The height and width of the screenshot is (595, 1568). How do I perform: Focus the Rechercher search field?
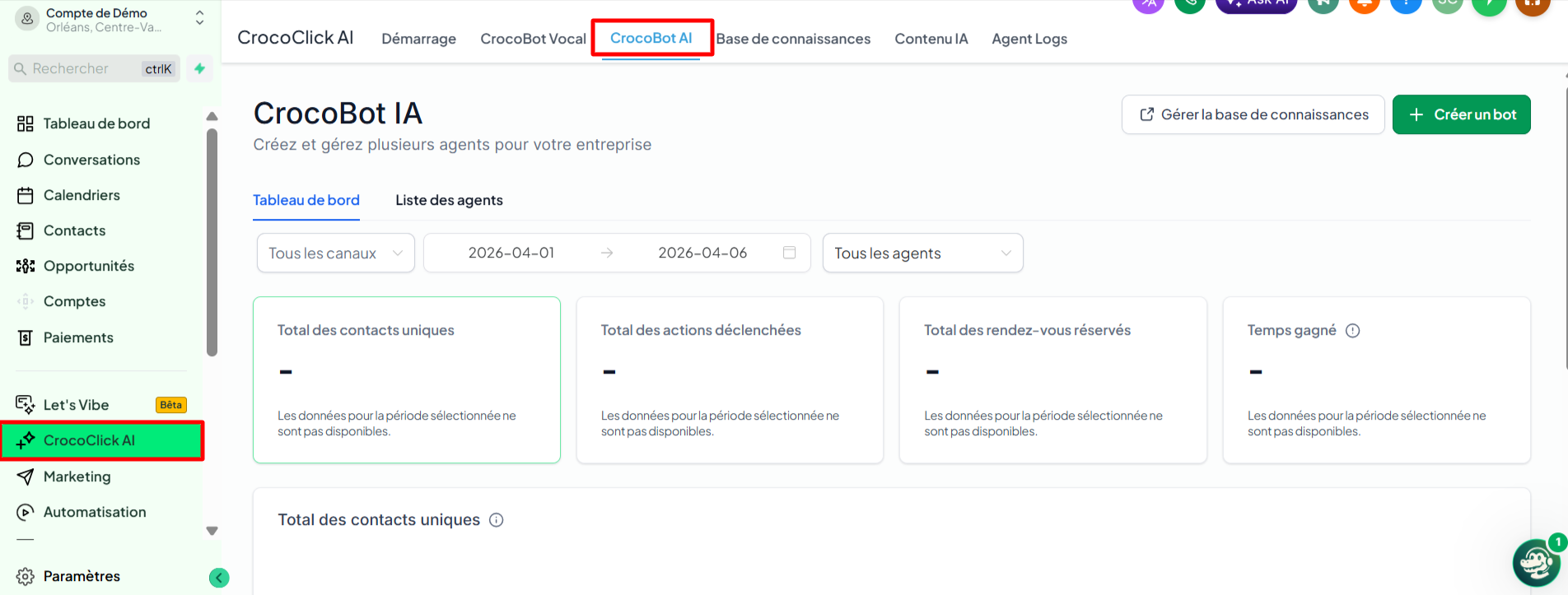(x=94, y=69)
